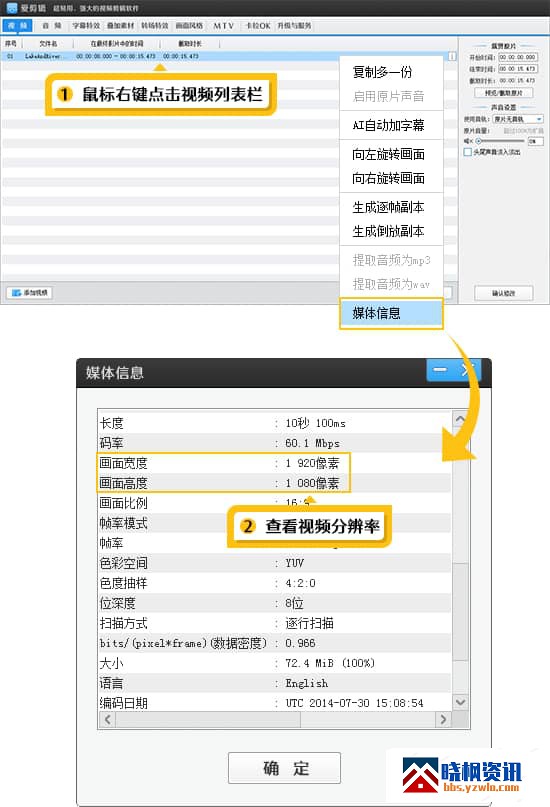Viewport: 550px width, 807px height.
Task: Click the 确认修改 button
Action: 503,293
